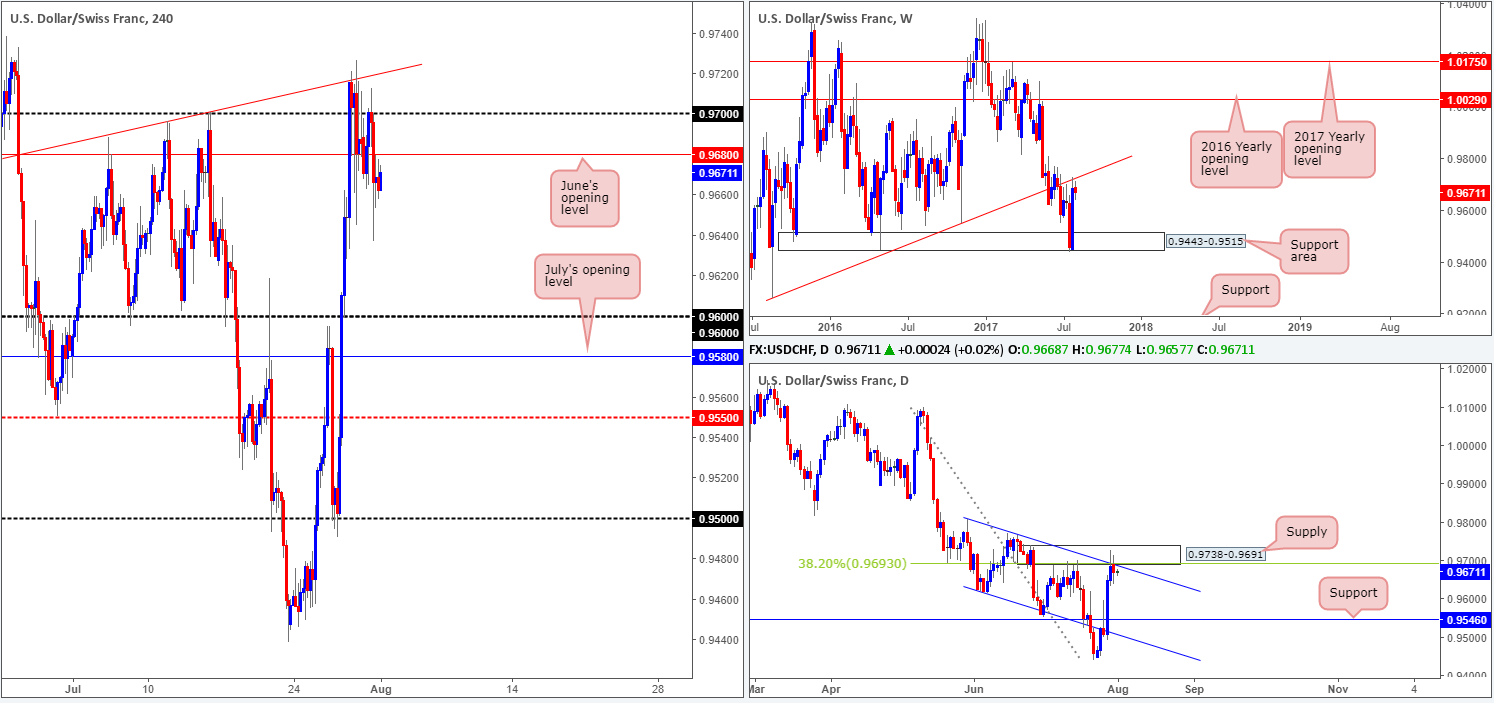
Task: Click 'Jun' on the daily chart time axis
Action: pyautogui.click(x=974, y=689)
